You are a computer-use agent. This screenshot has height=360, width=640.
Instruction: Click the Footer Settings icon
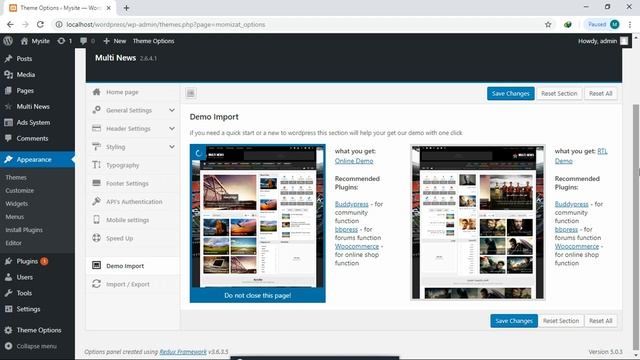point(96,183)
